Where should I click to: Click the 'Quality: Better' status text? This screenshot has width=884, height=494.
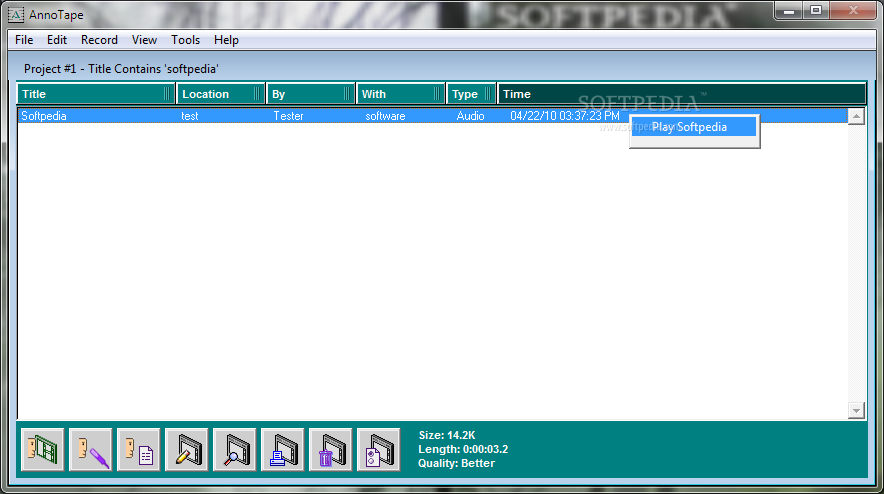(457, 464)
